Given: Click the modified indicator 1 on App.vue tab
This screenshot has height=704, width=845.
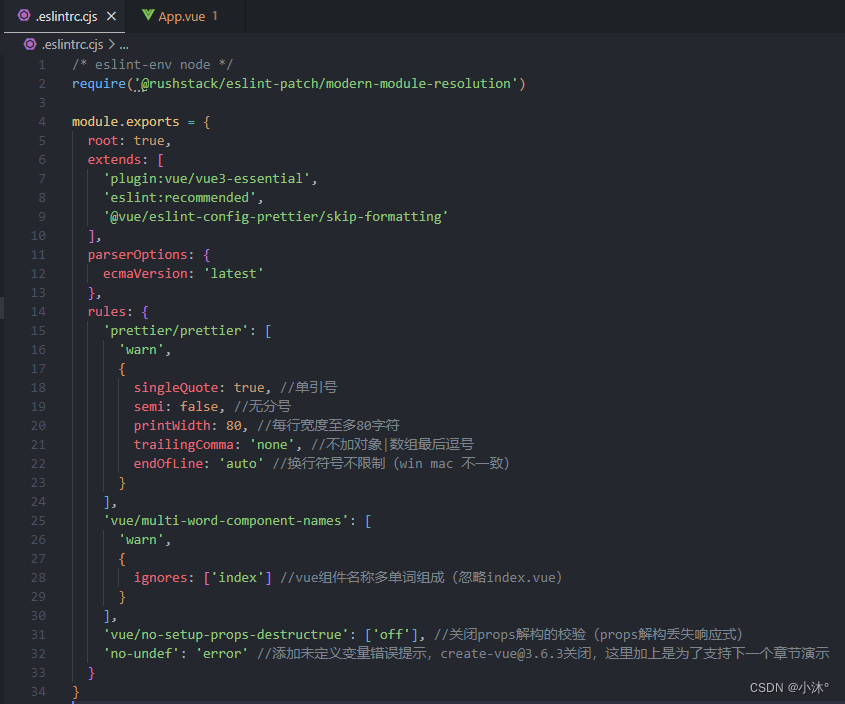Looking at the screenshot, I should click(215, 16).
